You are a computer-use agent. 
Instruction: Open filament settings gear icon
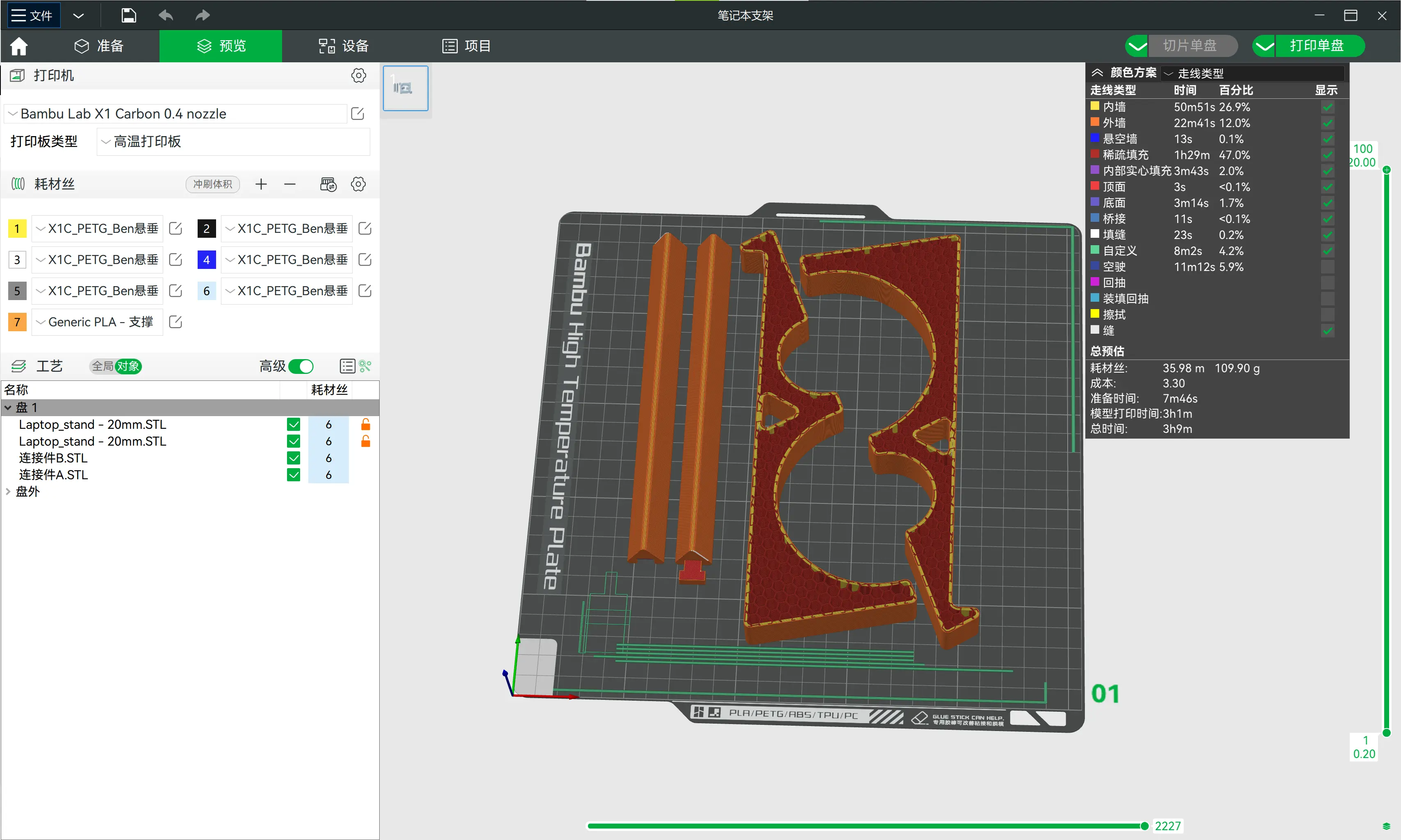tap(358, 184)
